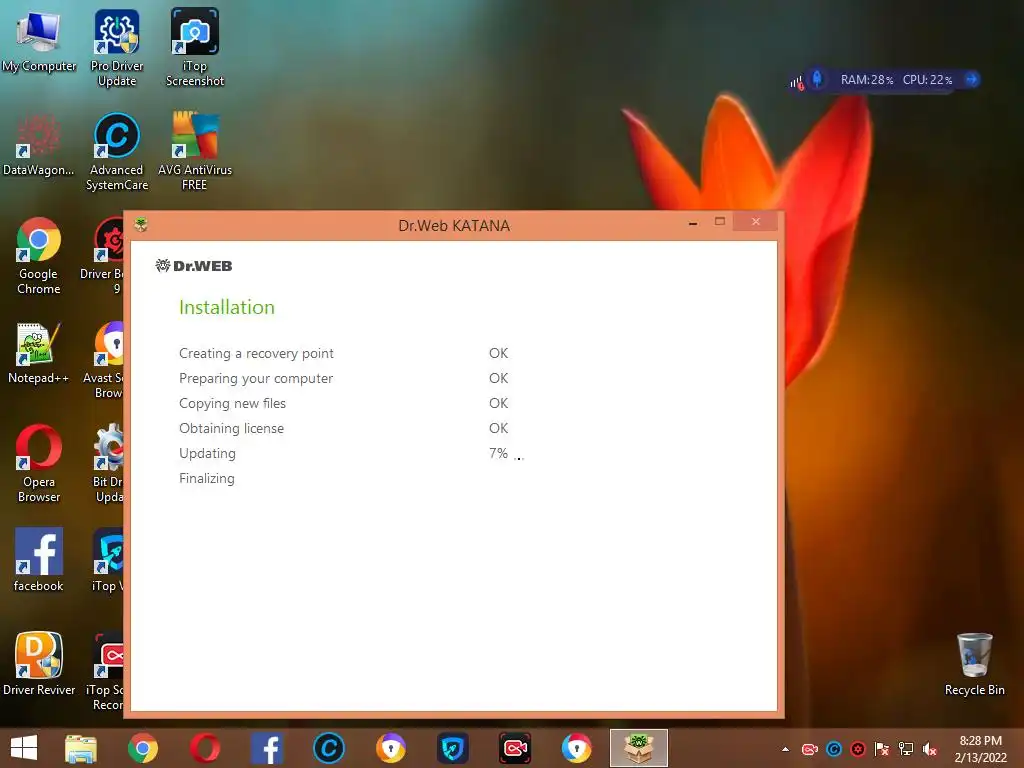
Task: Click the OK status beside Obtaining license
Action: [x=498, y=428]
